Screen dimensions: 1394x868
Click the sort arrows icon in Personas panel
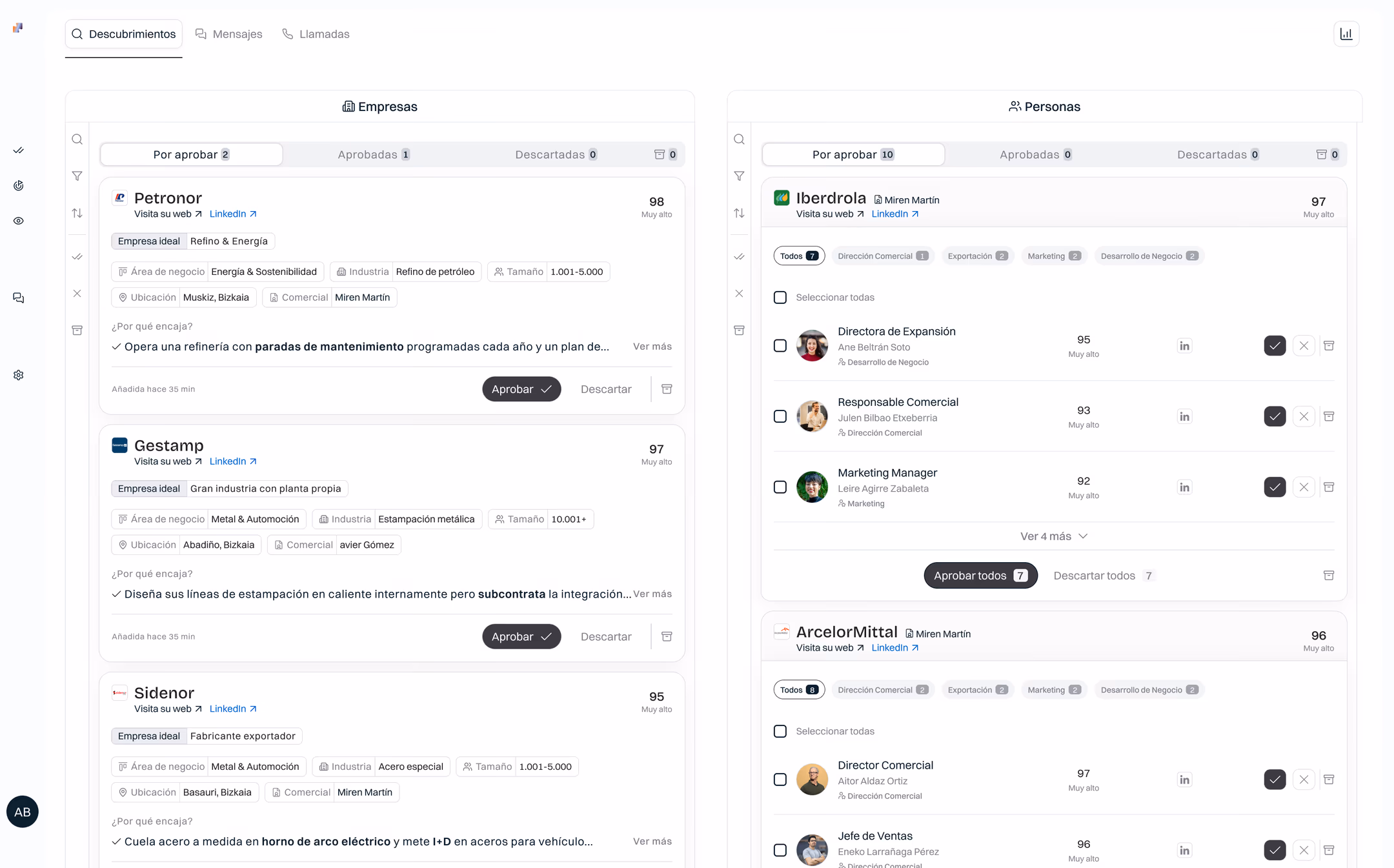(739, 213)
